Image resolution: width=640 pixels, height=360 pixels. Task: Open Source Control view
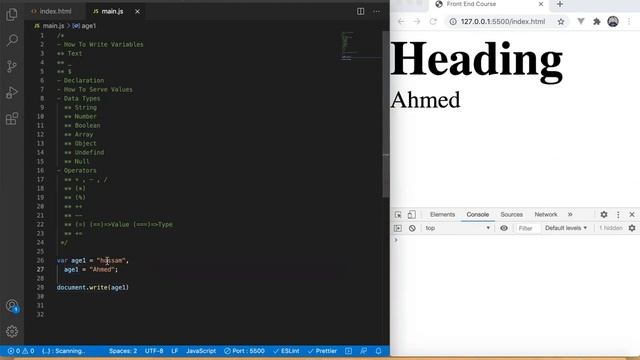(12, 66)
